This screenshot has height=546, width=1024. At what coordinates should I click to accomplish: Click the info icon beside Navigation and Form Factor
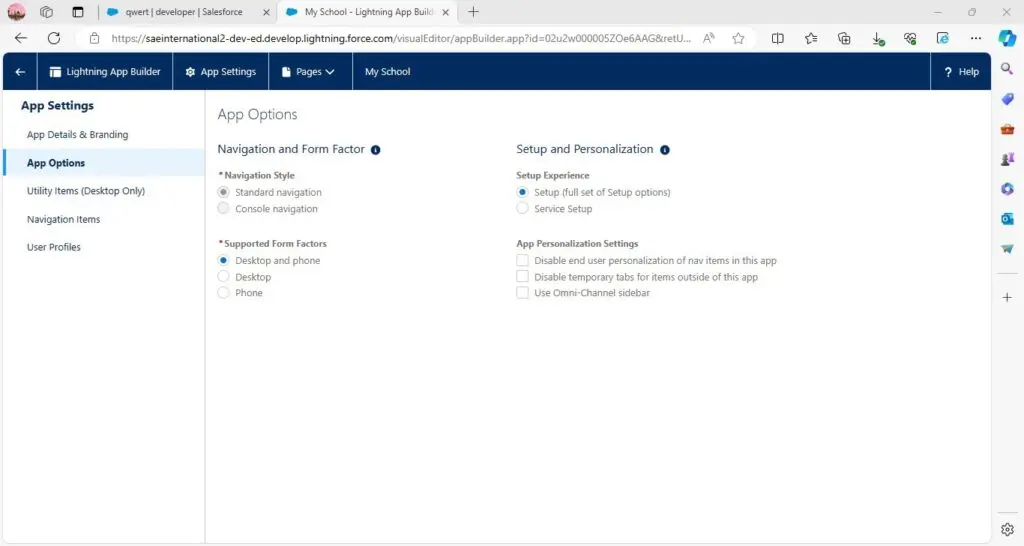tap(376, 150)
